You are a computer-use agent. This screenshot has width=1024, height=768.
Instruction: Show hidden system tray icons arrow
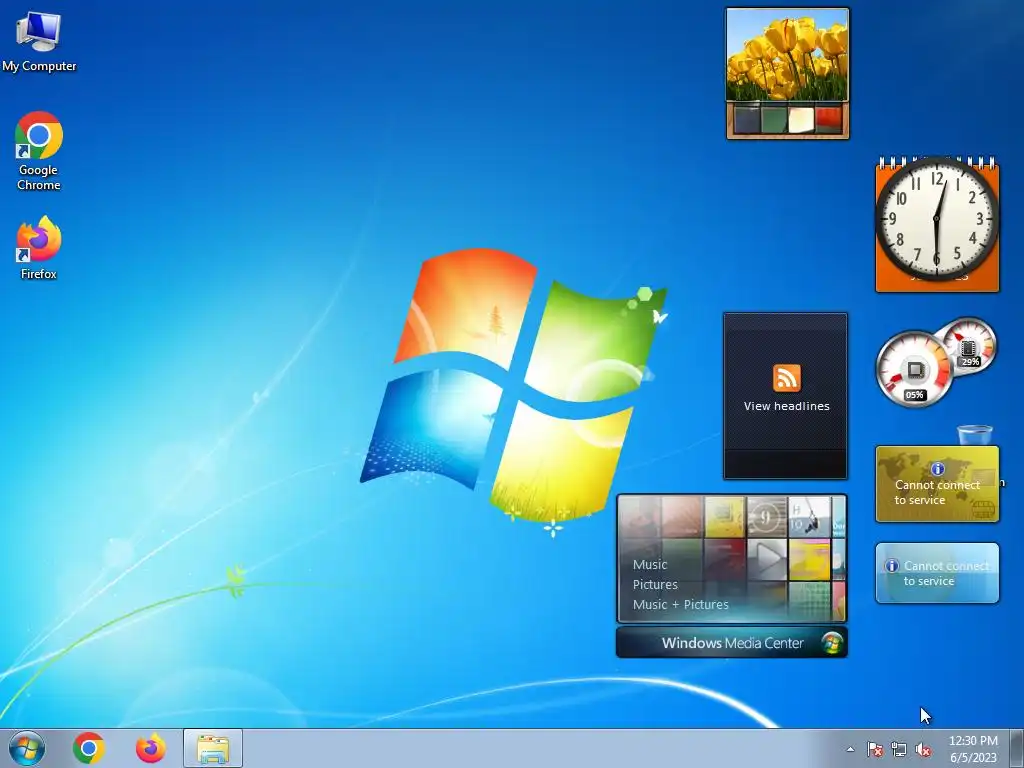[850, 750]
